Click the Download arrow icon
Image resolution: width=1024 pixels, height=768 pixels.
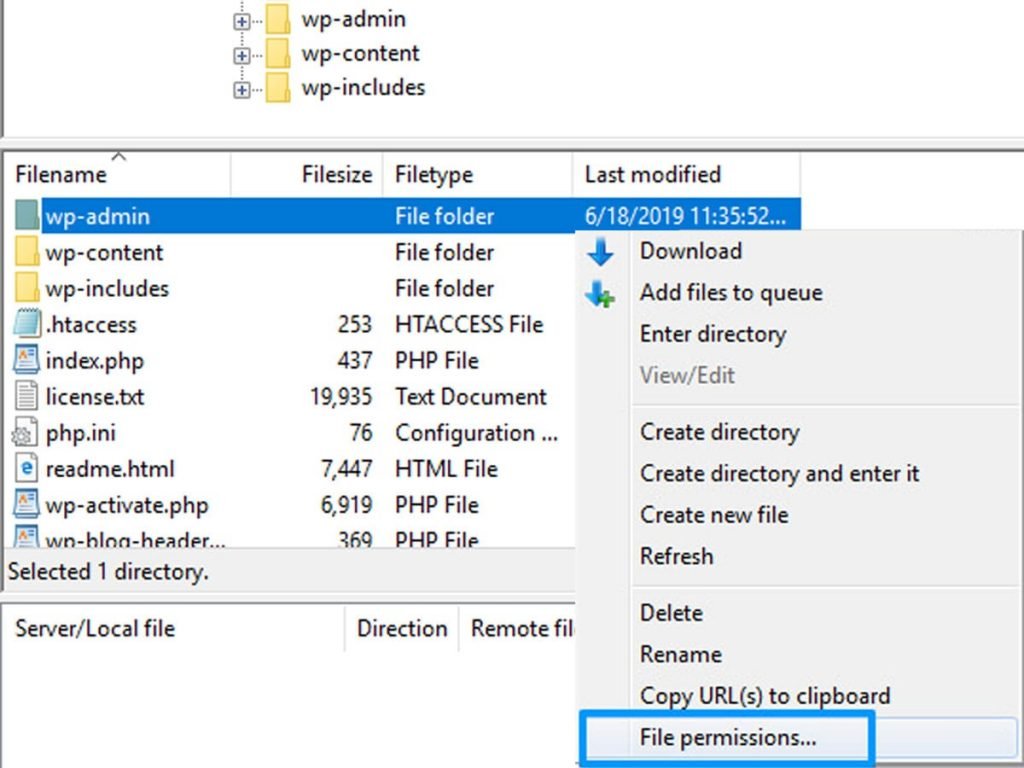pos(601,251)
